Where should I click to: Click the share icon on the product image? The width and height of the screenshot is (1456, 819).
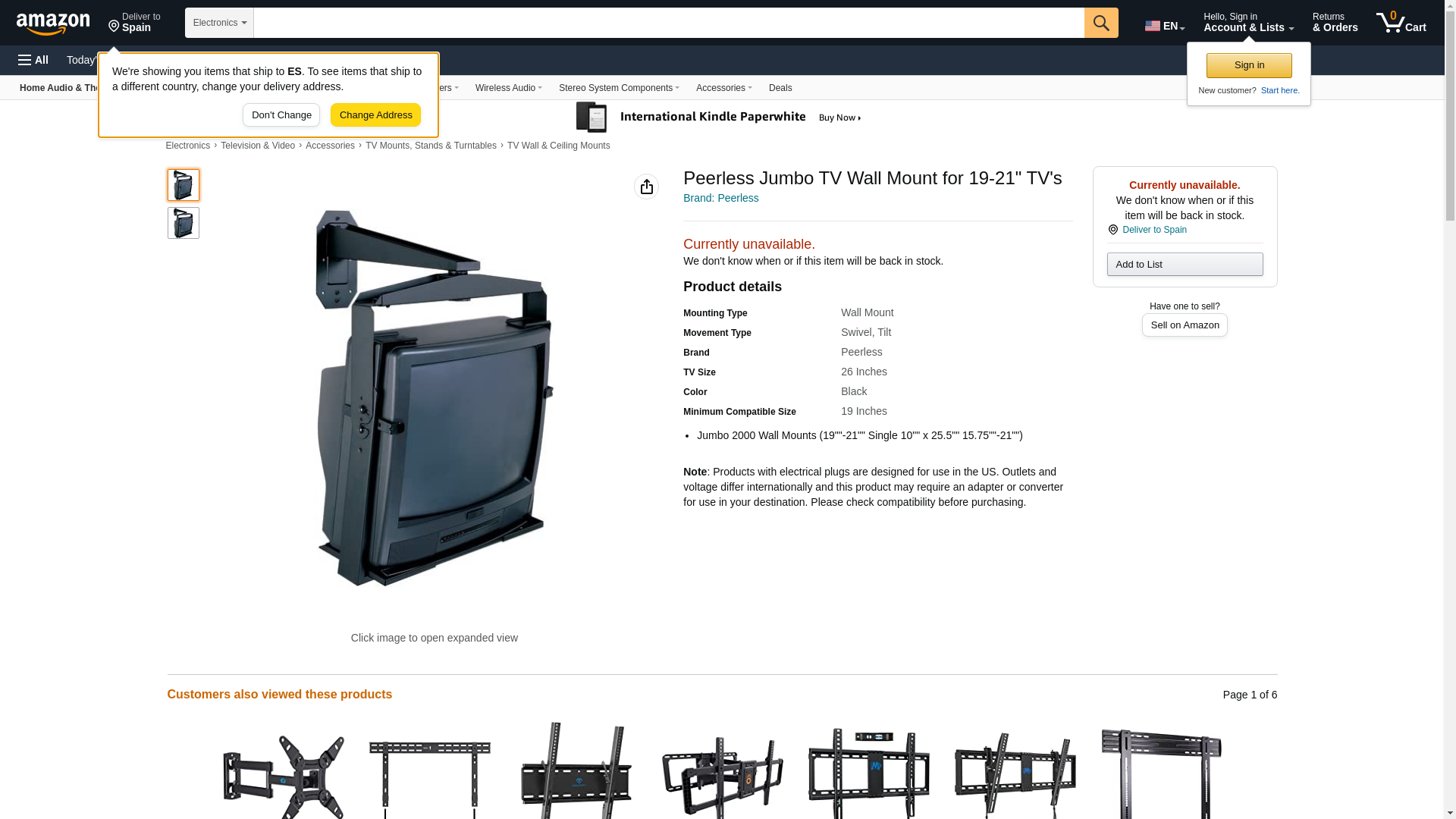(646, 187)
